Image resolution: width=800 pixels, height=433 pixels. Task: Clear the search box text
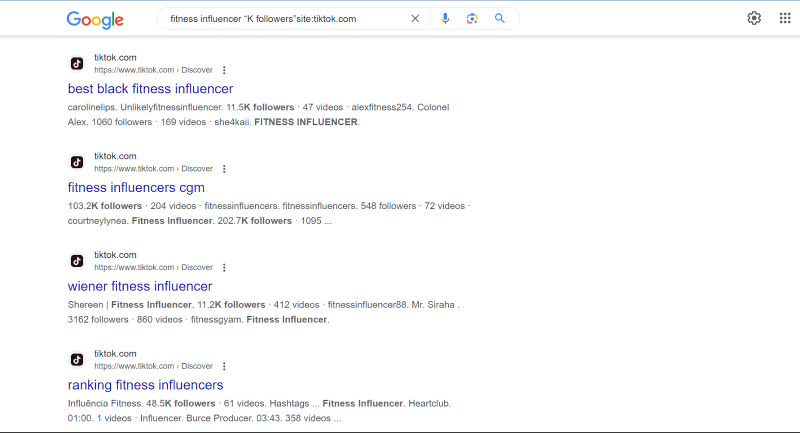(x=415, y=18)
